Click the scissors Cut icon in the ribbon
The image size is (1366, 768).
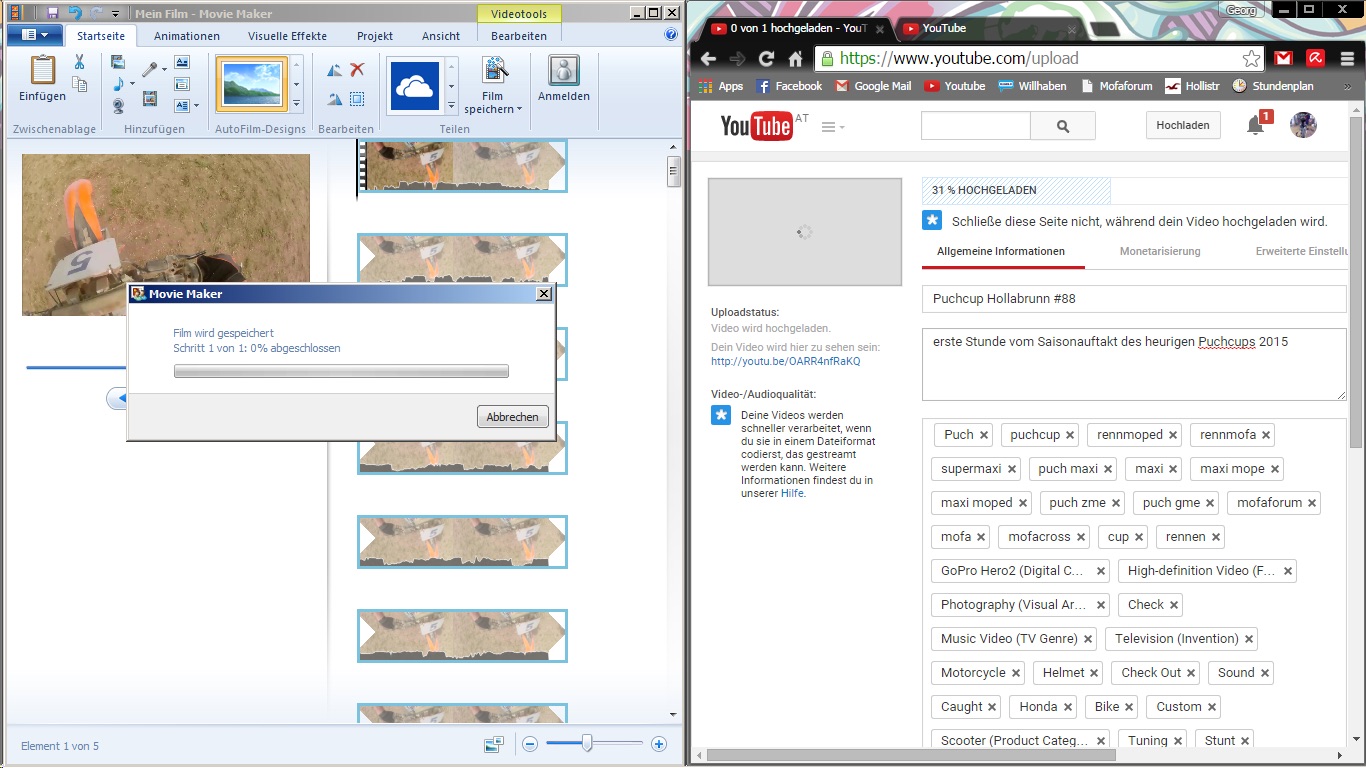(79, 63)
